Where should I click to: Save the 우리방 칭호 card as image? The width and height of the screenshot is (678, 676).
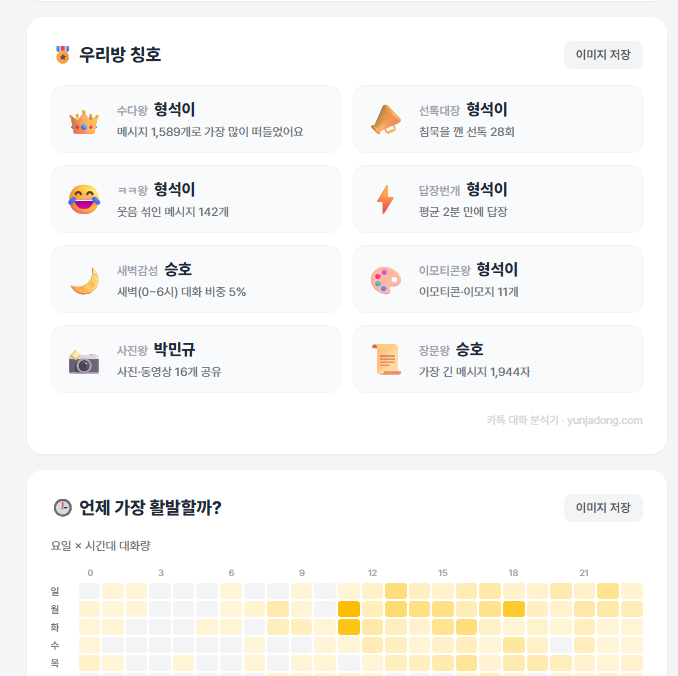click(603, 55)
